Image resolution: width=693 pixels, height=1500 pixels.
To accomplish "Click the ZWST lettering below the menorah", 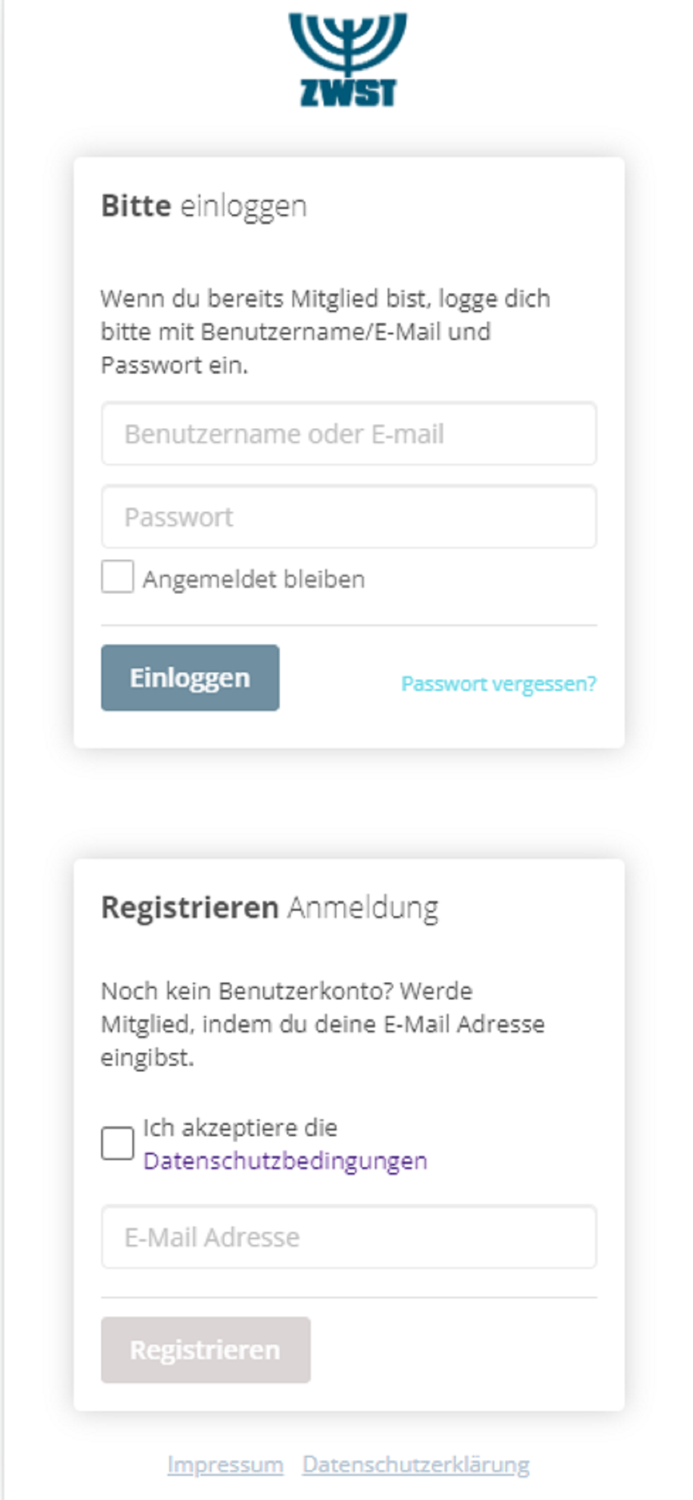I will pos(348,93).
